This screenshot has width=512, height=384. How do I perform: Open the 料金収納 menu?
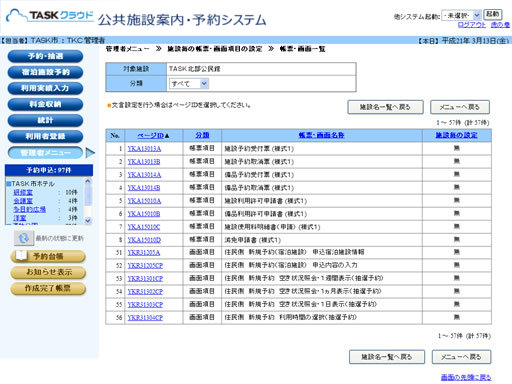[45, 104]
